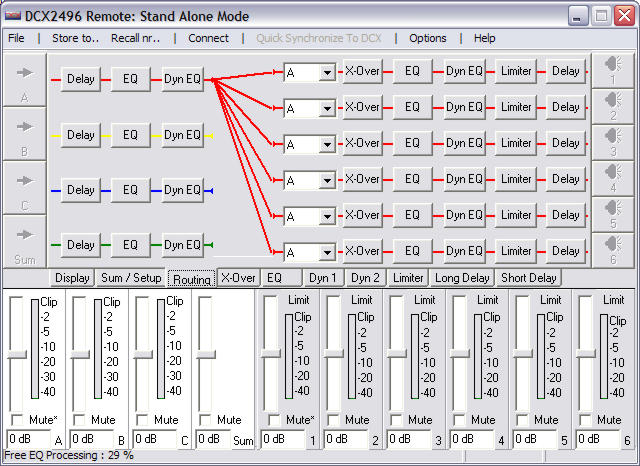Click output 2 Limiter block
Image resolution: width=640 pixels, height=466 pixels.
coord(516,107)
